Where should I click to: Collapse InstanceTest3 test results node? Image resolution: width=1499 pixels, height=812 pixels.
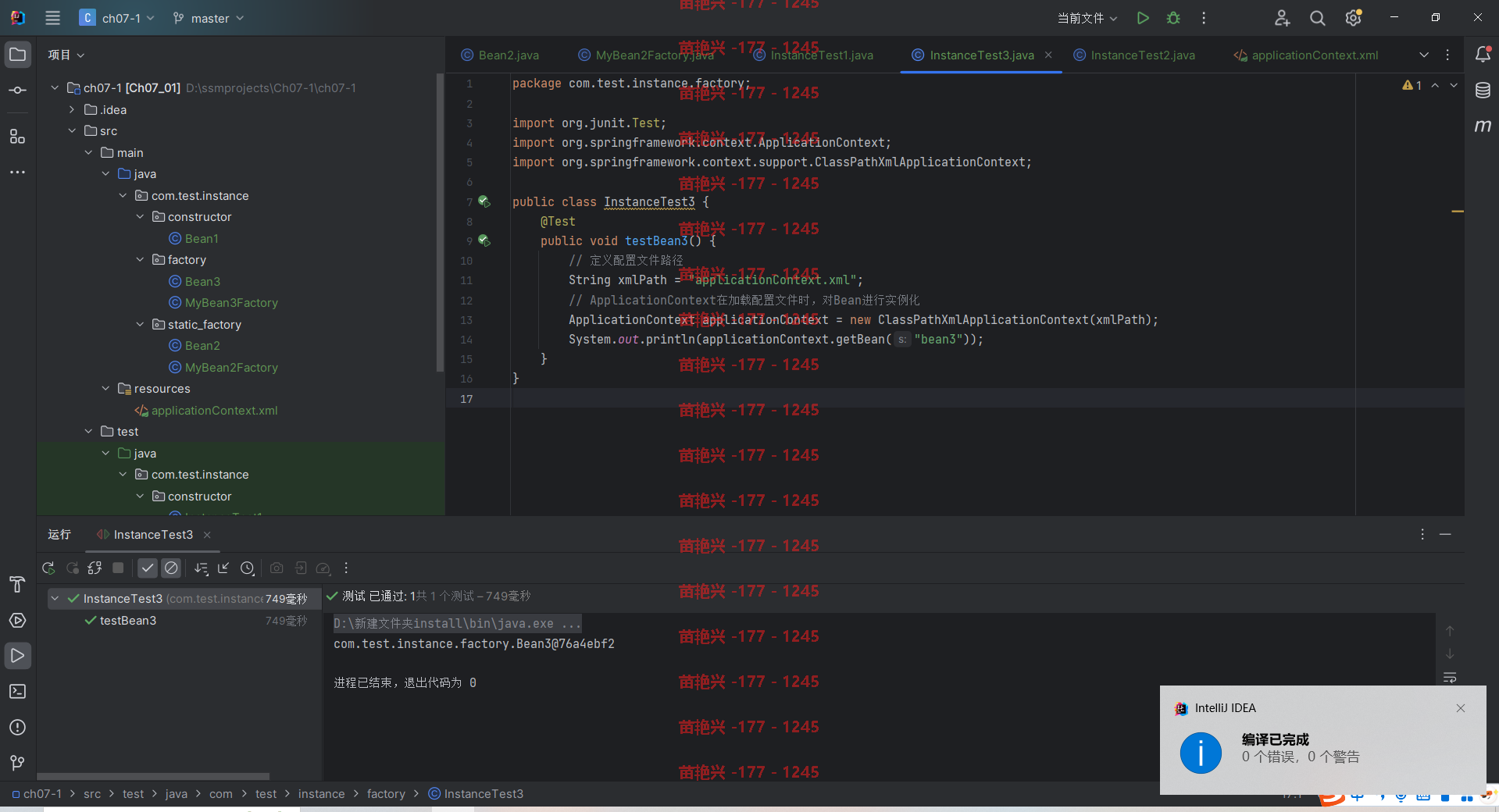(x=55, y=599)
